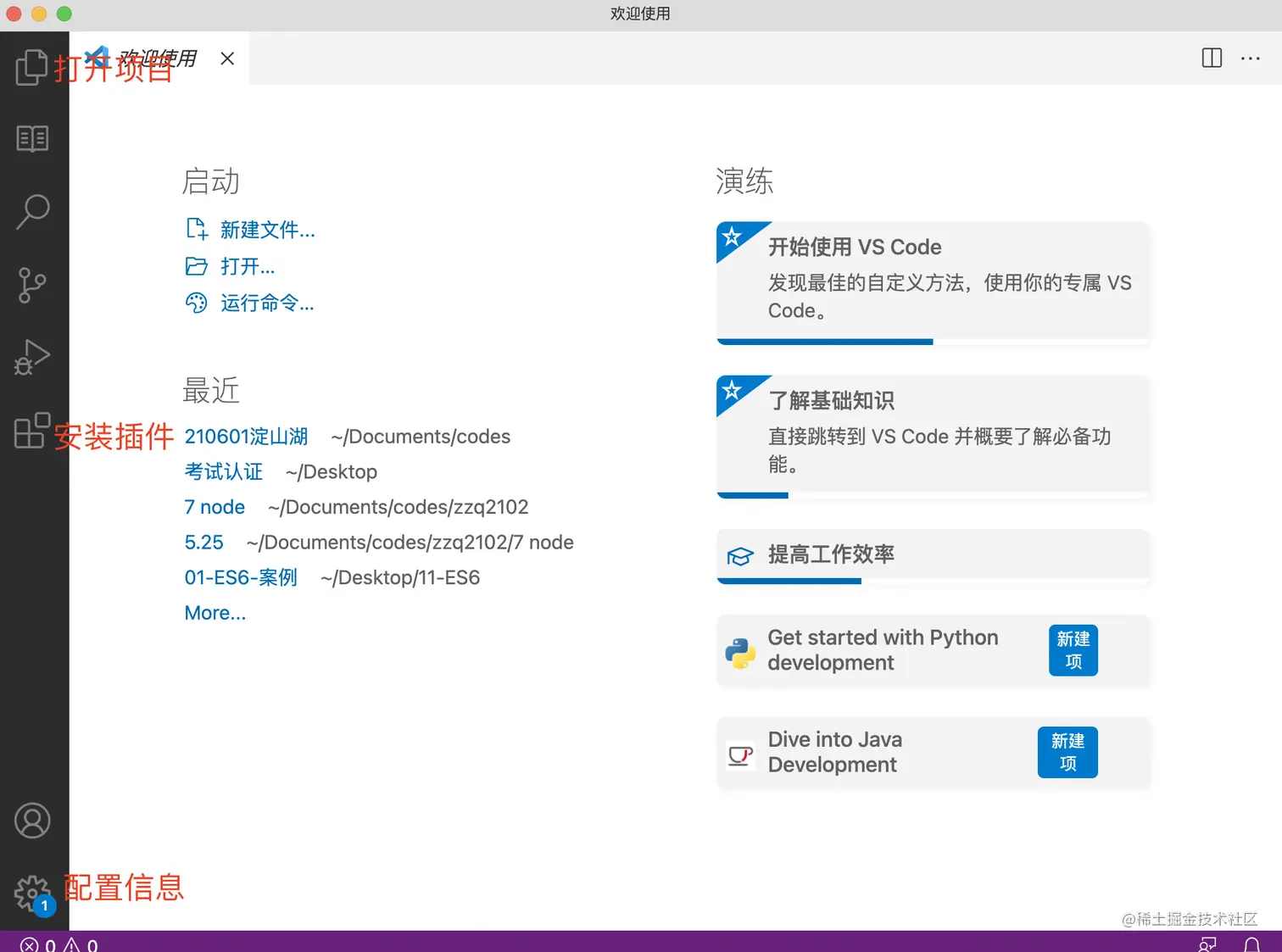
Task: Click the 新建项 badge on Python card
Action: [1073, 650]
